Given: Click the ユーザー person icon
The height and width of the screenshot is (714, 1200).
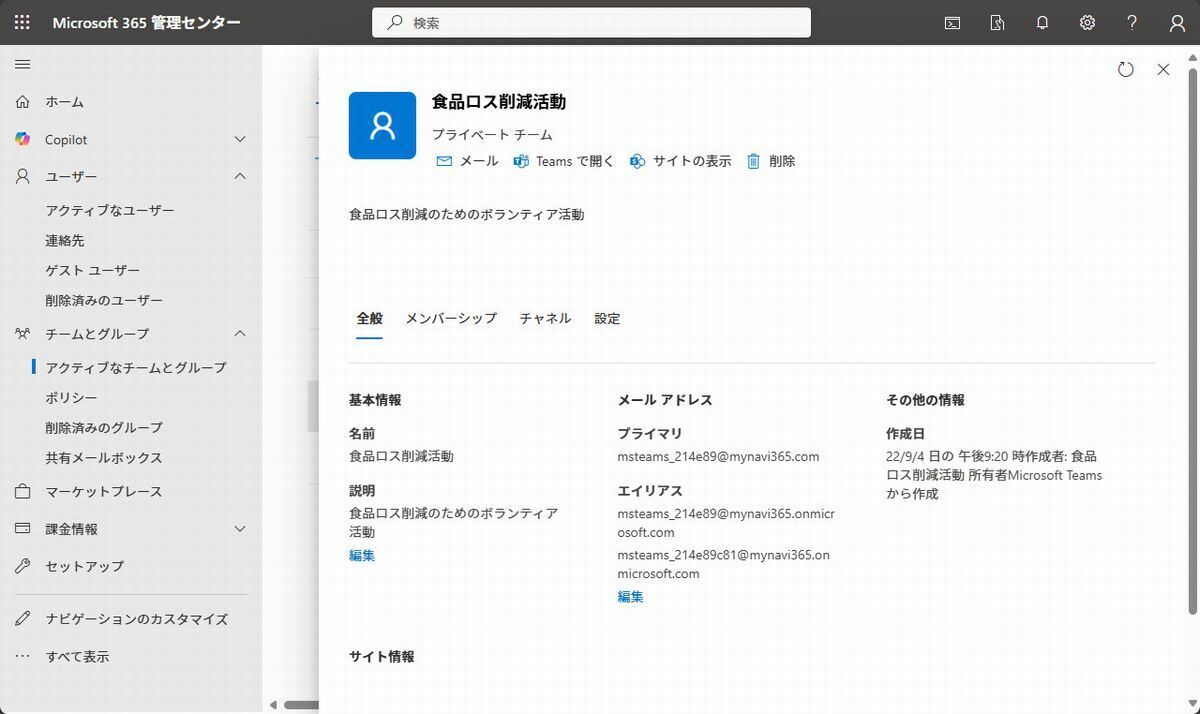Looking at the screenshot, I should click(x=22, y=176).
